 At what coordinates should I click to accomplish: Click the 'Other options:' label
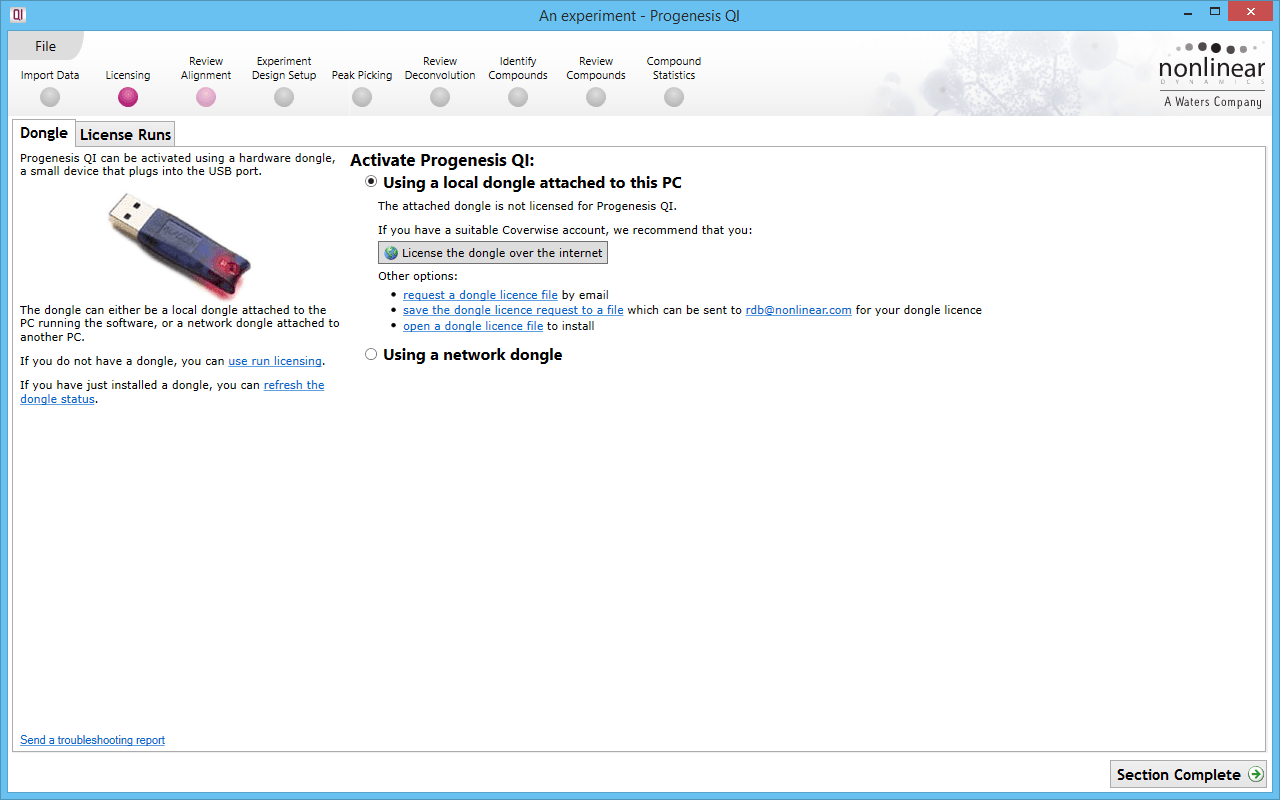pos(418,276)
